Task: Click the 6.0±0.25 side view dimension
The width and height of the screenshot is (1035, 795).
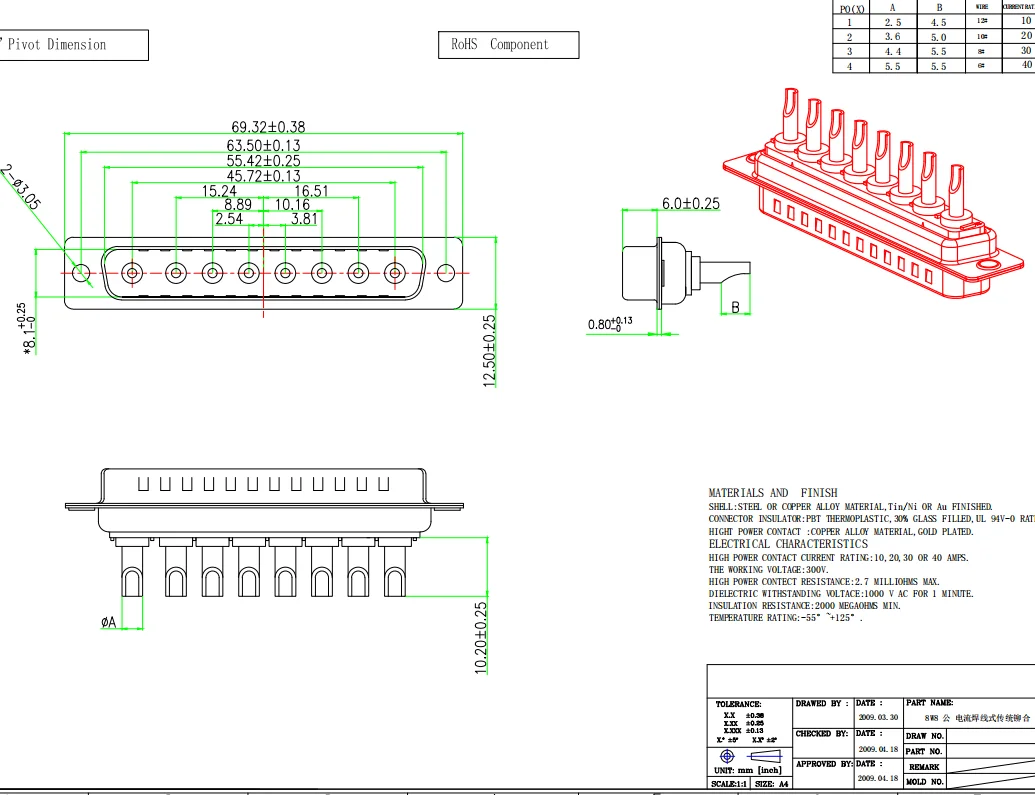Action: (x=690, y=203)
